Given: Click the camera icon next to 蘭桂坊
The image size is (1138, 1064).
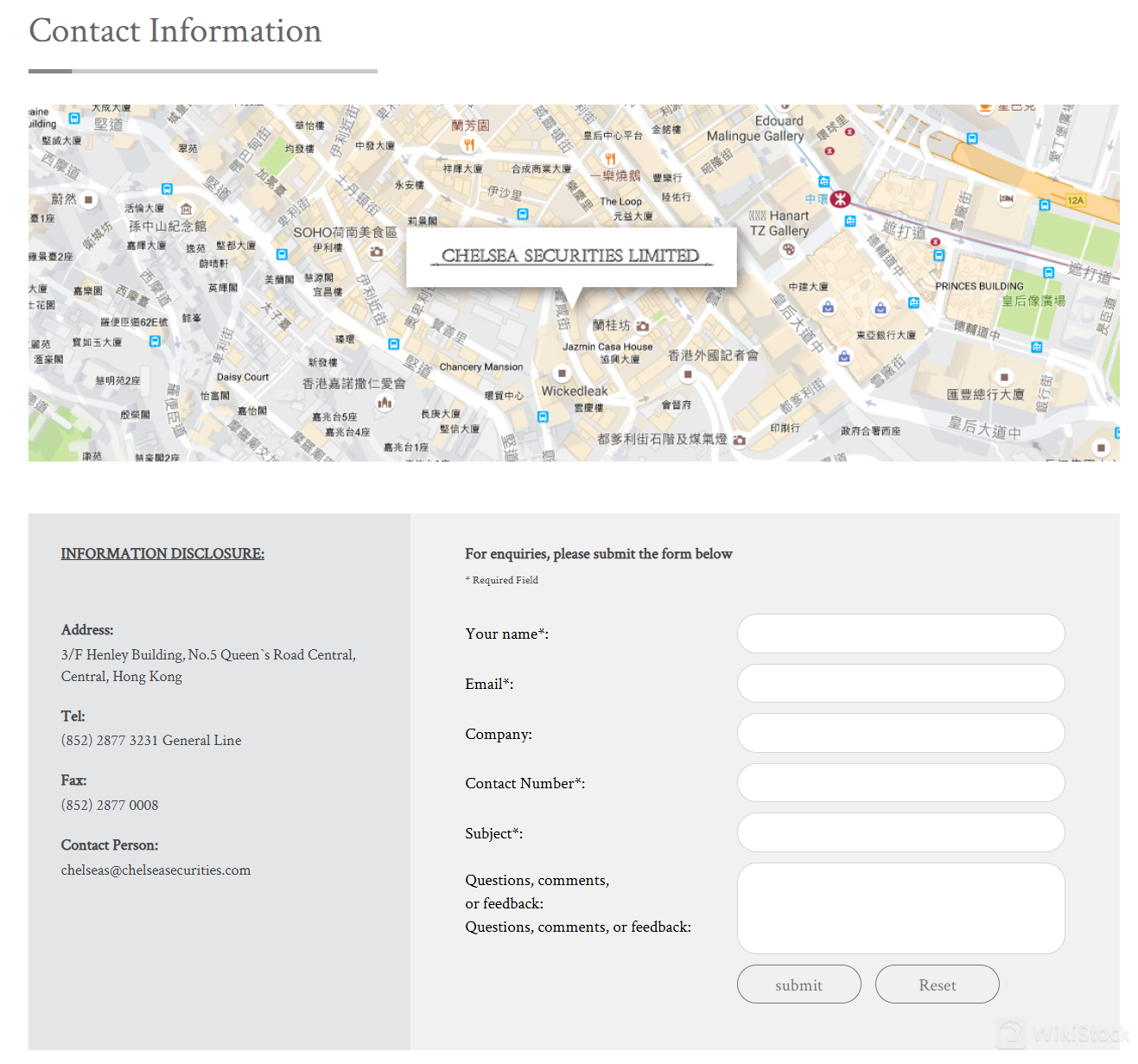Looking at the screenshot, I should click(x=642, y=326).
